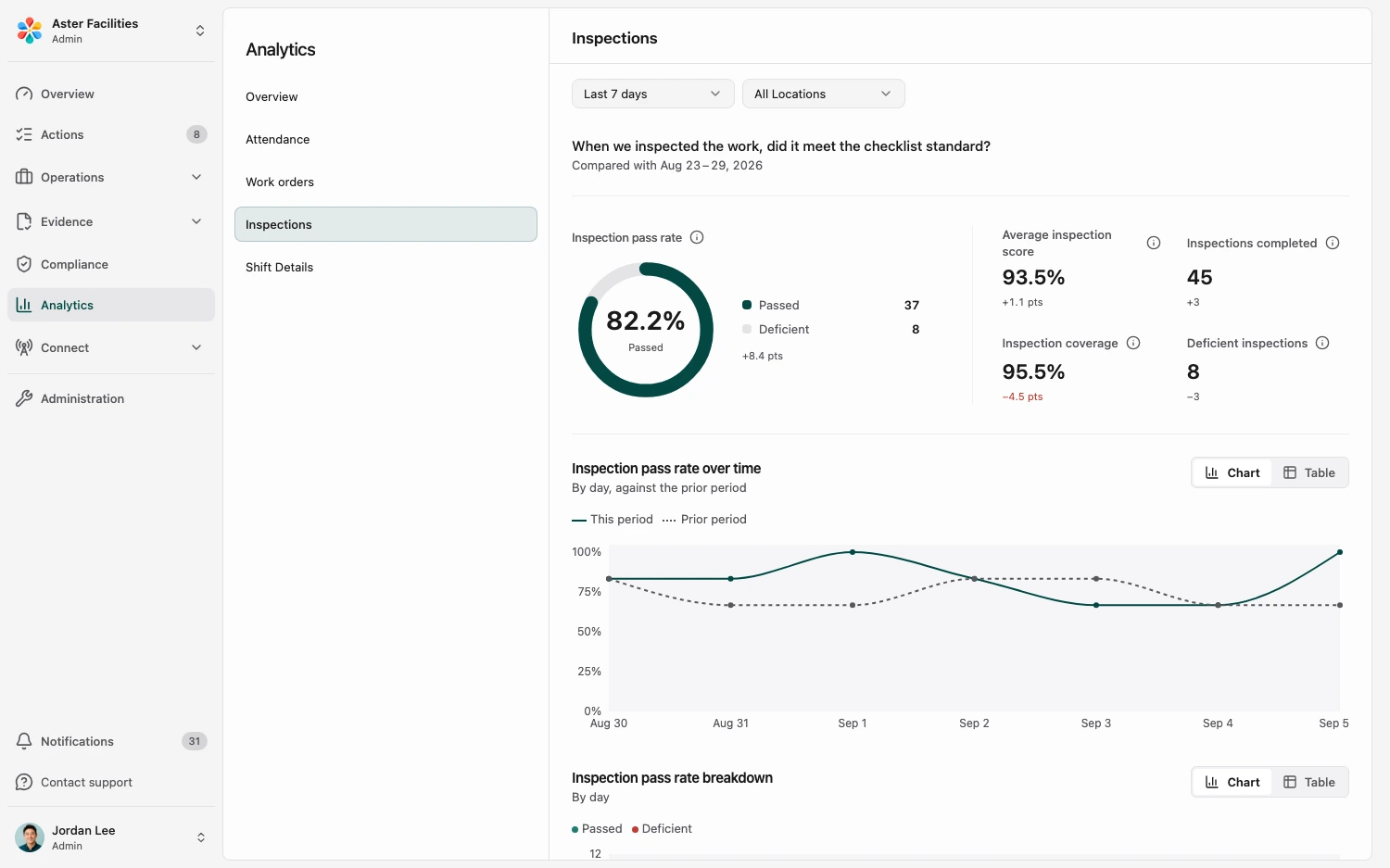
Task: Click the Aster Facilities flower logo
Action: (30, 31)
